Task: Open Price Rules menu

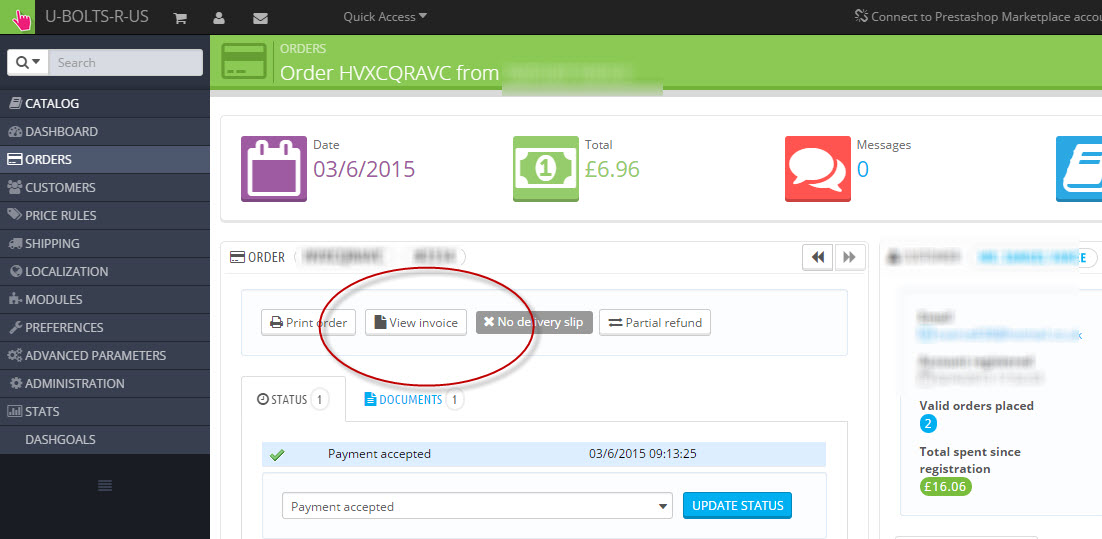Action: (x=105, y=216)
